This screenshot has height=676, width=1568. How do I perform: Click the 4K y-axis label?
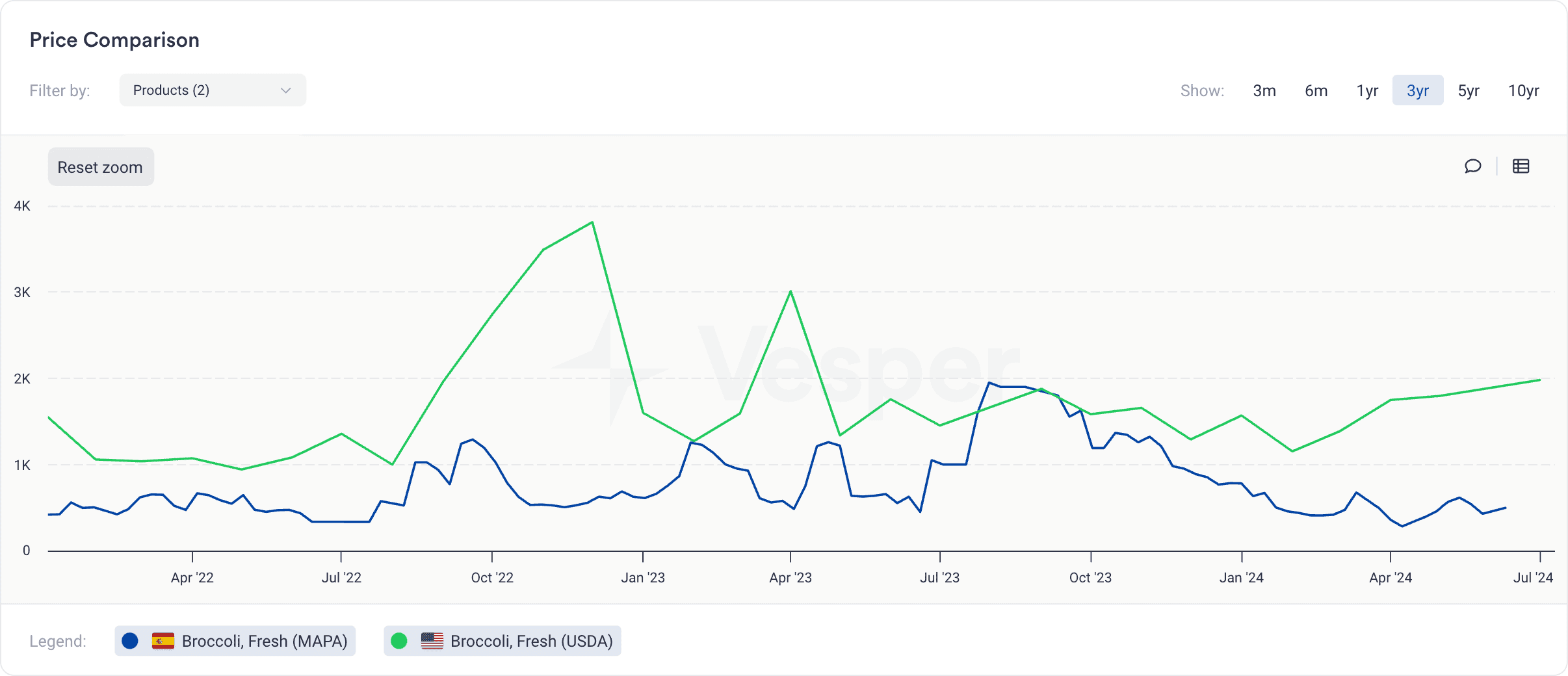[22, 206]
